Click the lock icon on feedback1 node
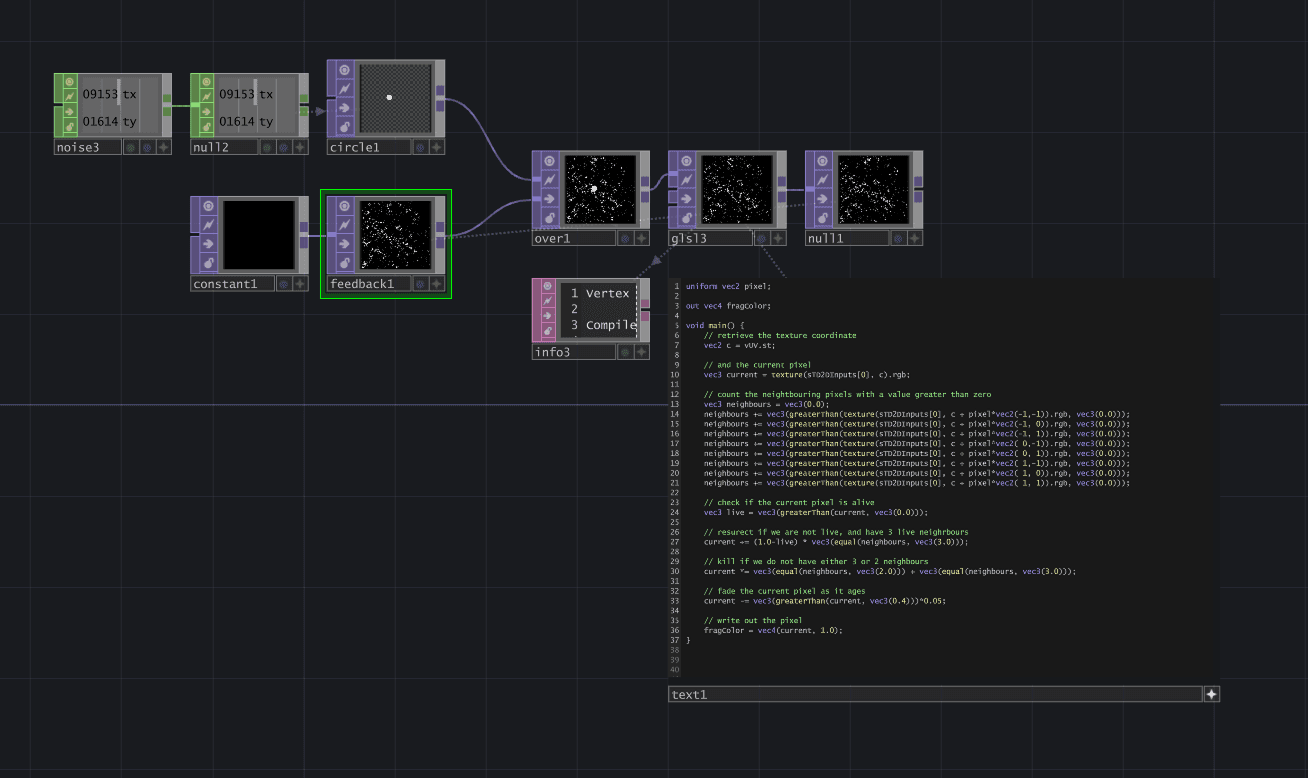 (343, 263)
